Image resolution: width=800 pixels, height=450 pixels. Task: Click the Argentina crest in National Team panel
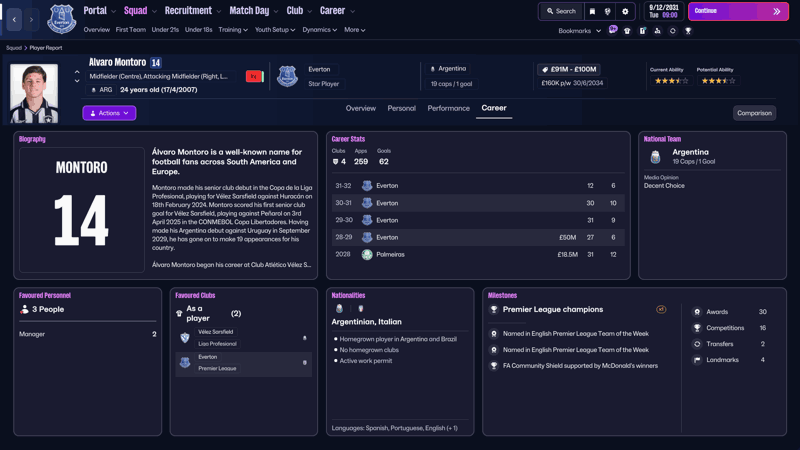tap(656, 157)
